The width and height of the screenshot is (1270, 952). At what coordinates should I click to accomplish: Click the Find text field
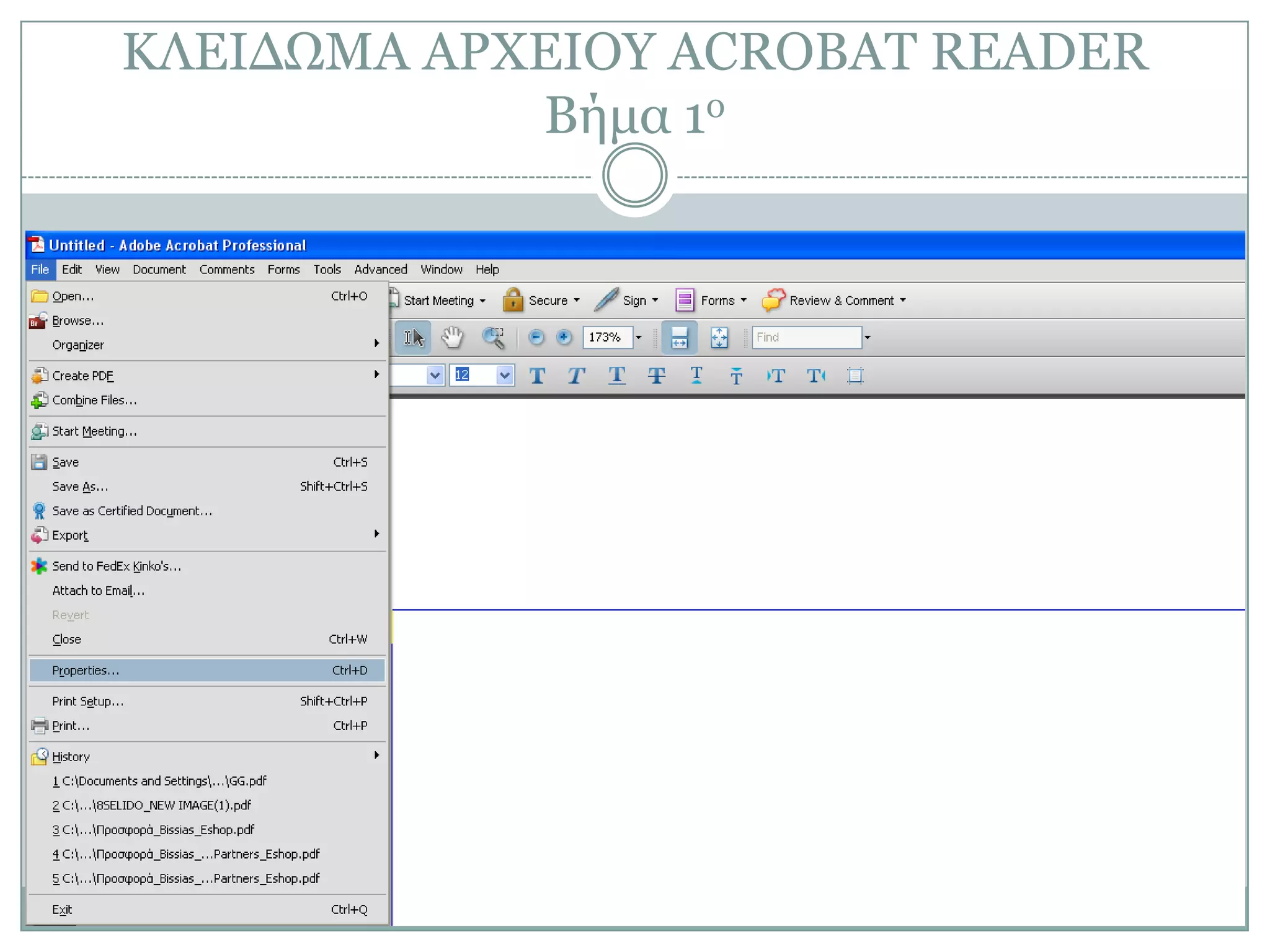point(807,338)
